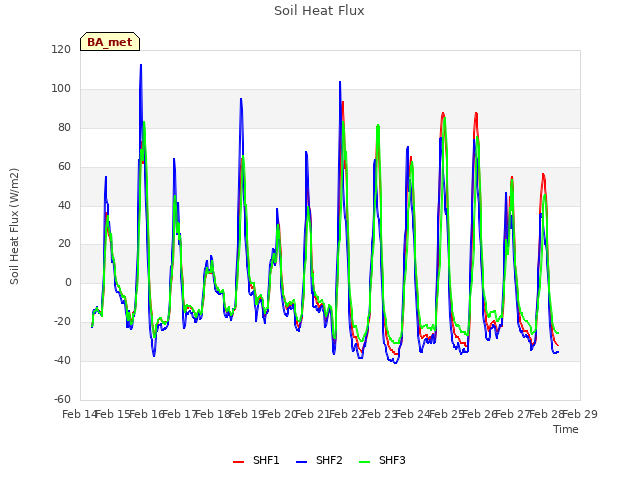Click the green SHF3 legend swatch
The width and height of the screenshot is (640, 480).
pos(364,461)
